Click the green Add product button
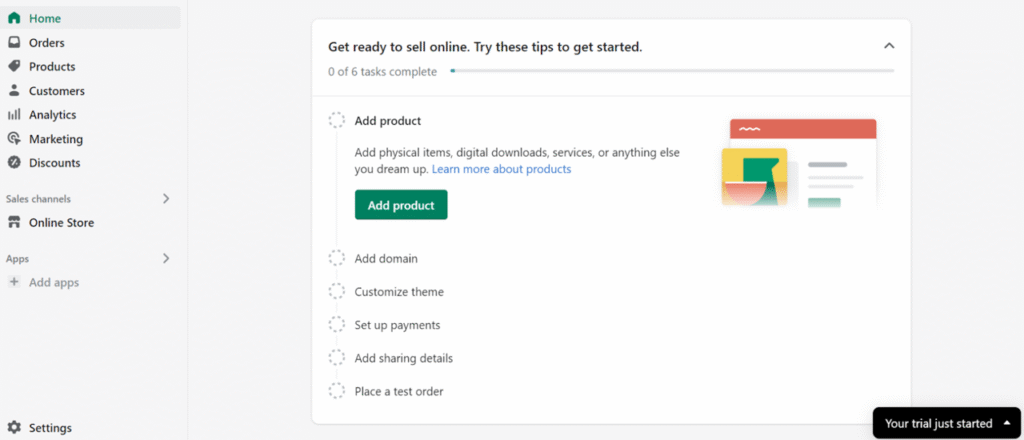 401,205
